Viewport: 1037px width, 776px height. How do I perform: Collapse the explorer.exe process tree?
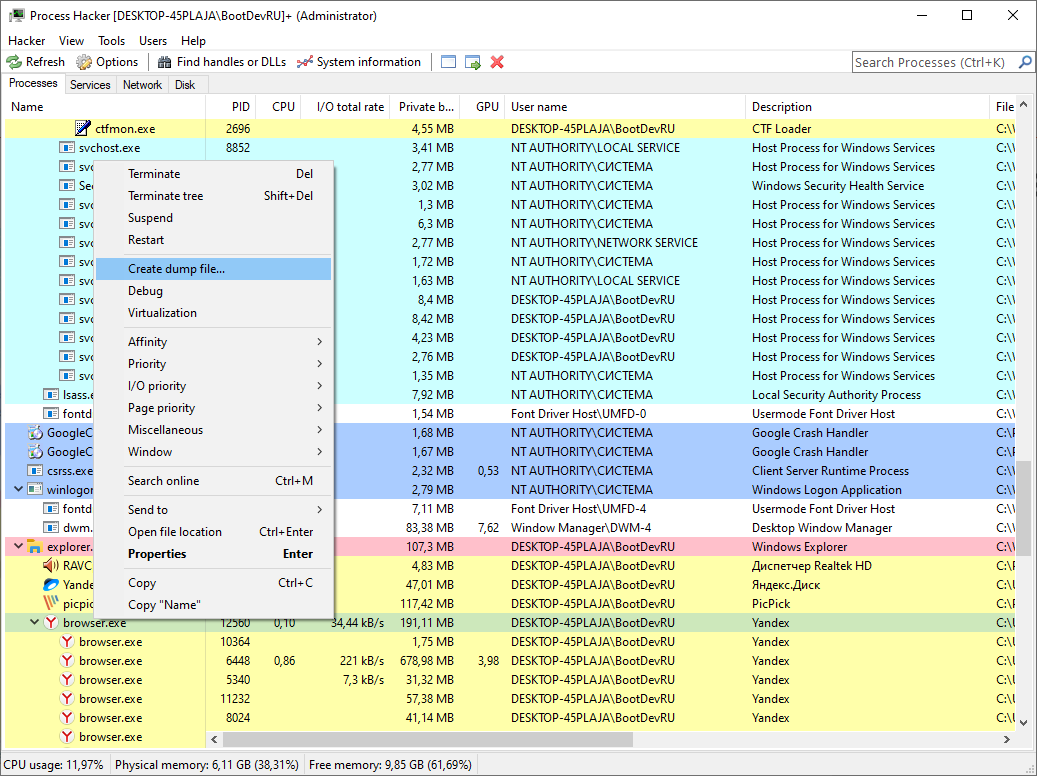click(x=19, y=546)
